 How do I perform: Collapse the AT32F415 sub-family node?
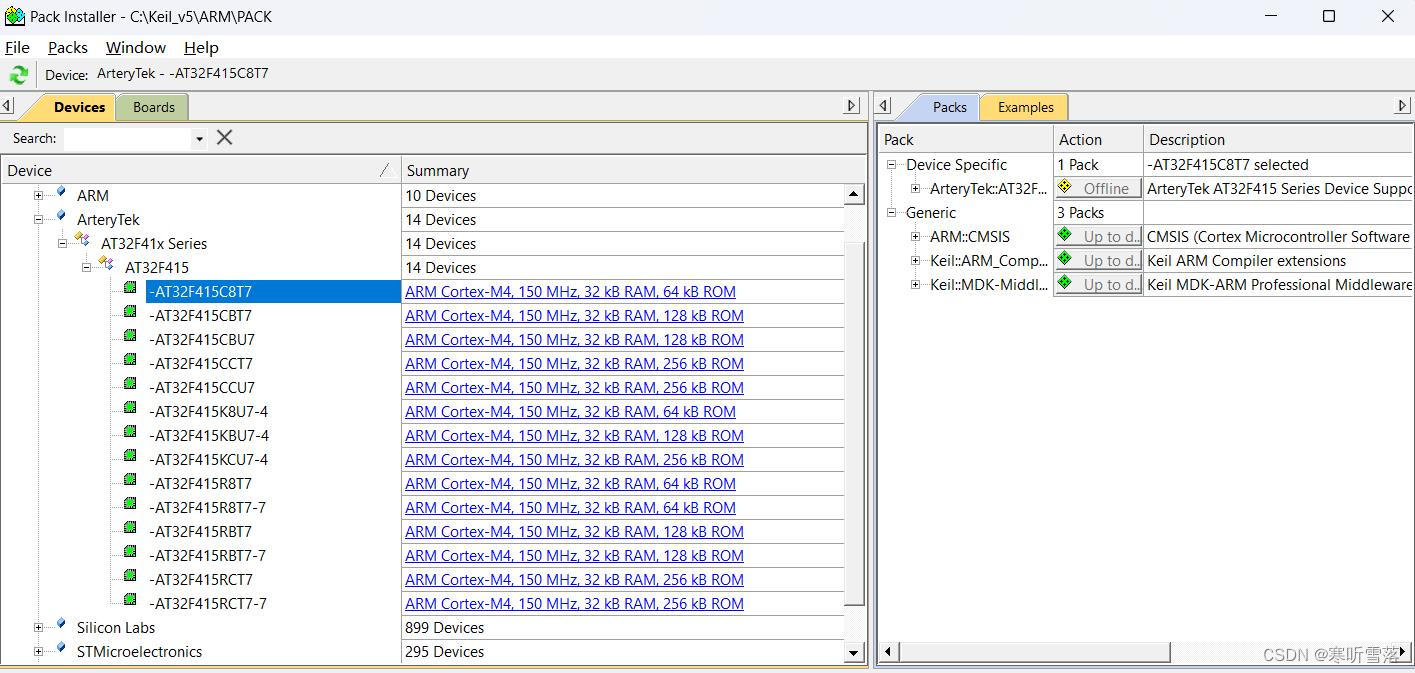point(87,268)
